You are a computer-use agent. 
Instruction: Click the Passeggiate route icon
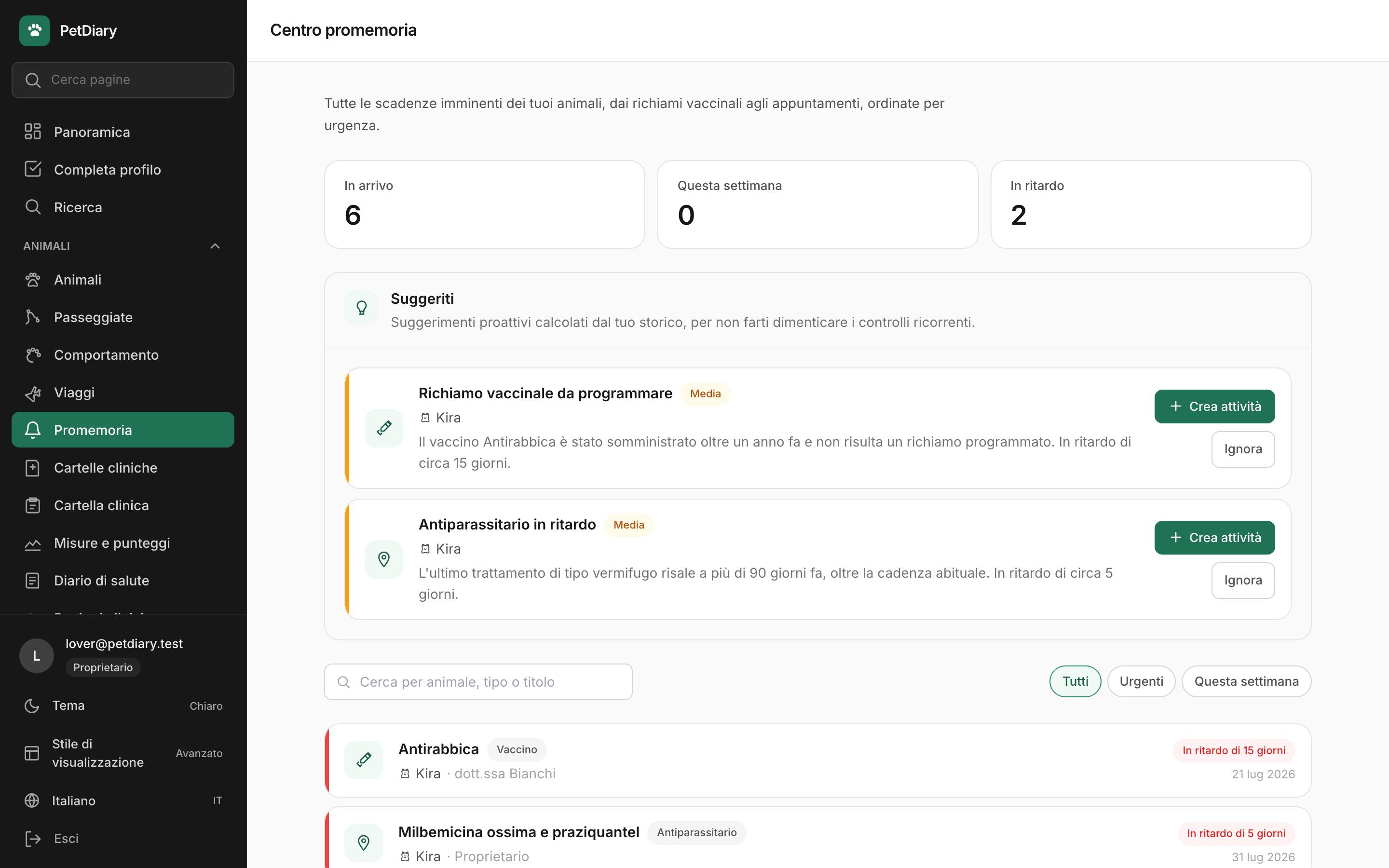(x=33, y=317)
